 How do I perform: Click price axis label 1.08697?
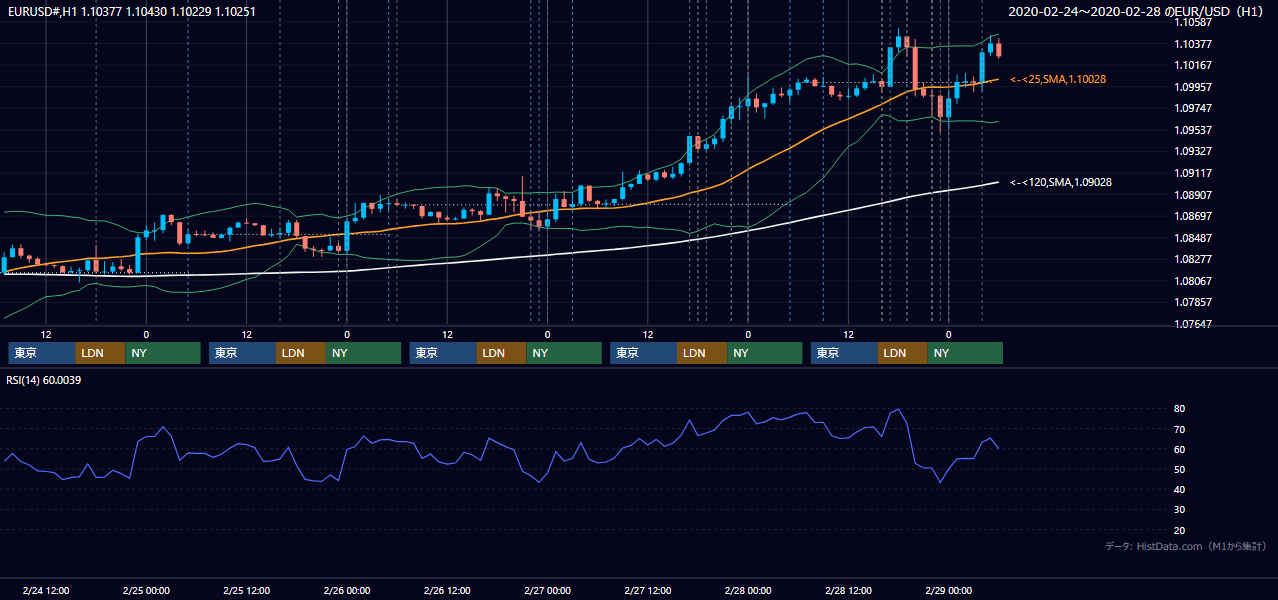[x=1193, y=216]
